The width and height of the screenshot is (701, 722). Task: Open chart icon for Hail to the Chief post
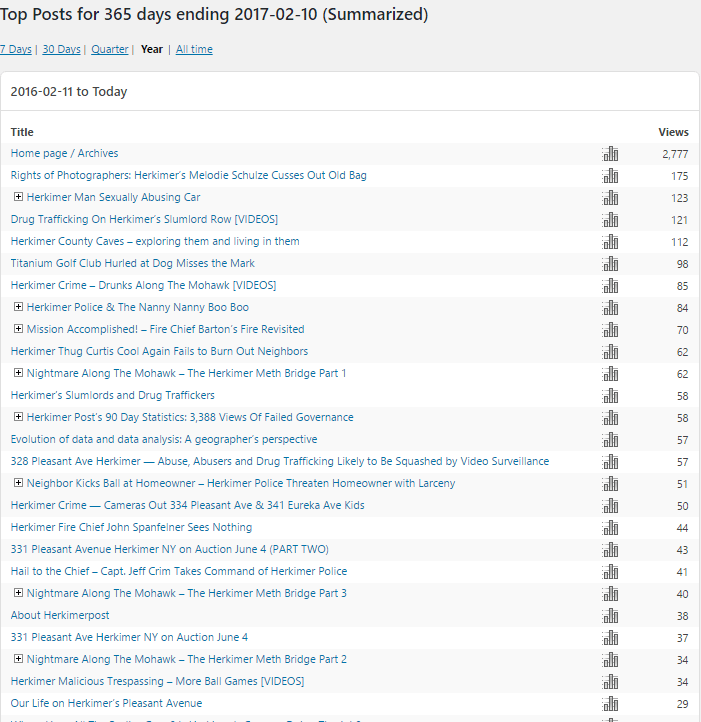pos(610,572)
